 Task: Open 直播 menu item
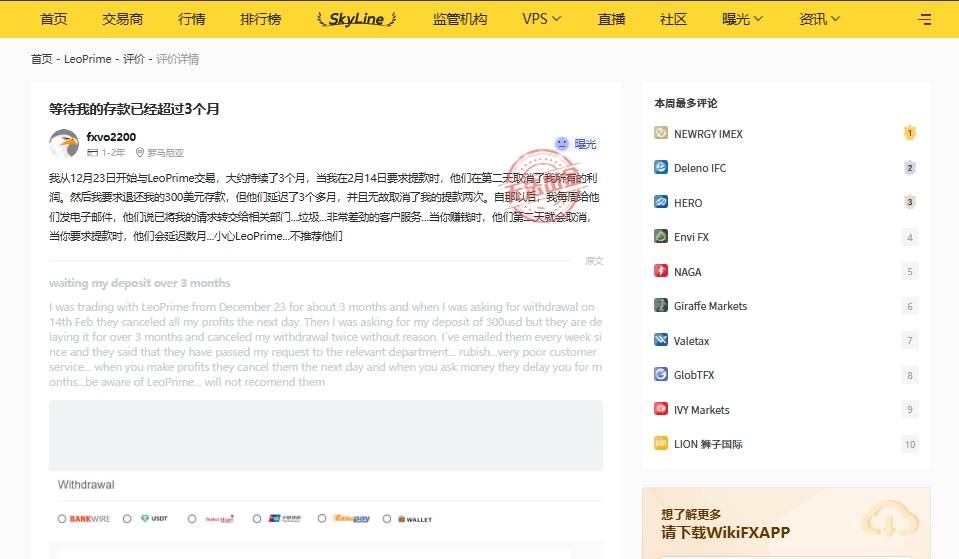click(612, 19)
